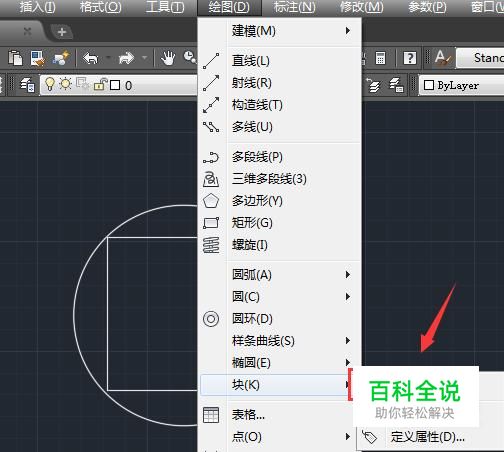Click the text style A icon
This screenshot has width=504, height=452.
pos(443,58)
